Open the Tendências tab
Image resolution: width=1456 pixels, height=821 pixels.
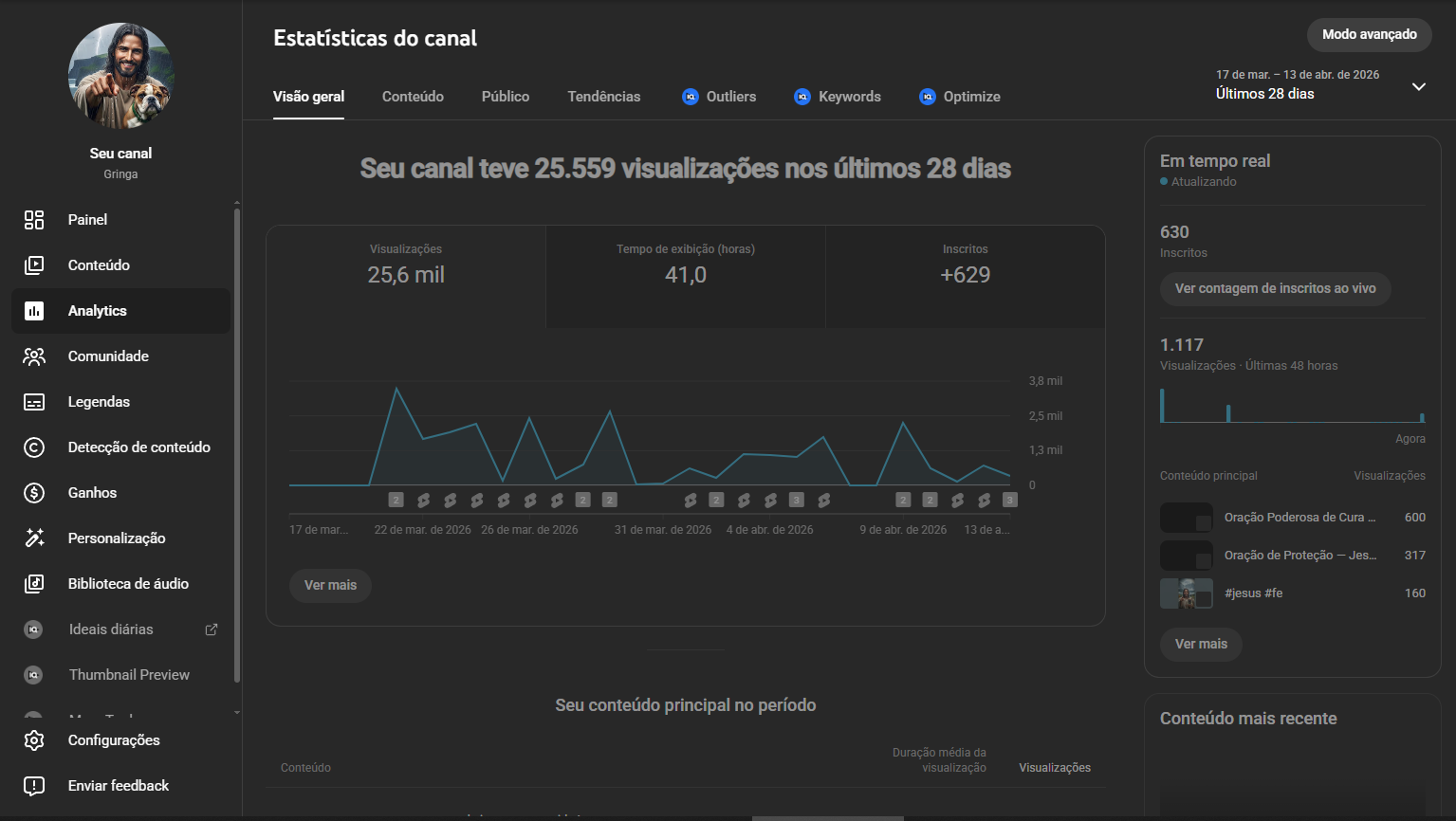pyautogui.click(x=603, y=97)
